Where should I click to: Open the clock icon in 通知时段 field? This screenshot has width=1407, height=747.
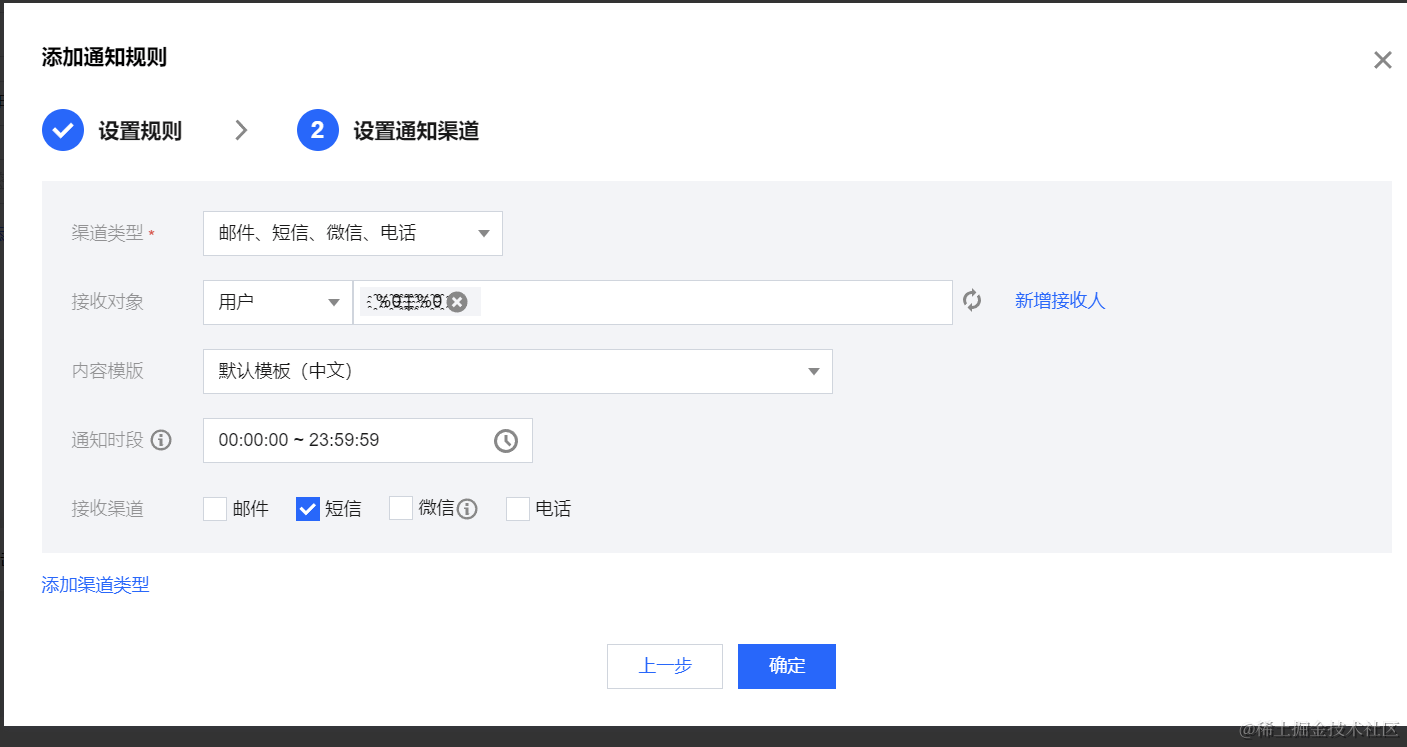pyautogui.click(x=506, y=440)
